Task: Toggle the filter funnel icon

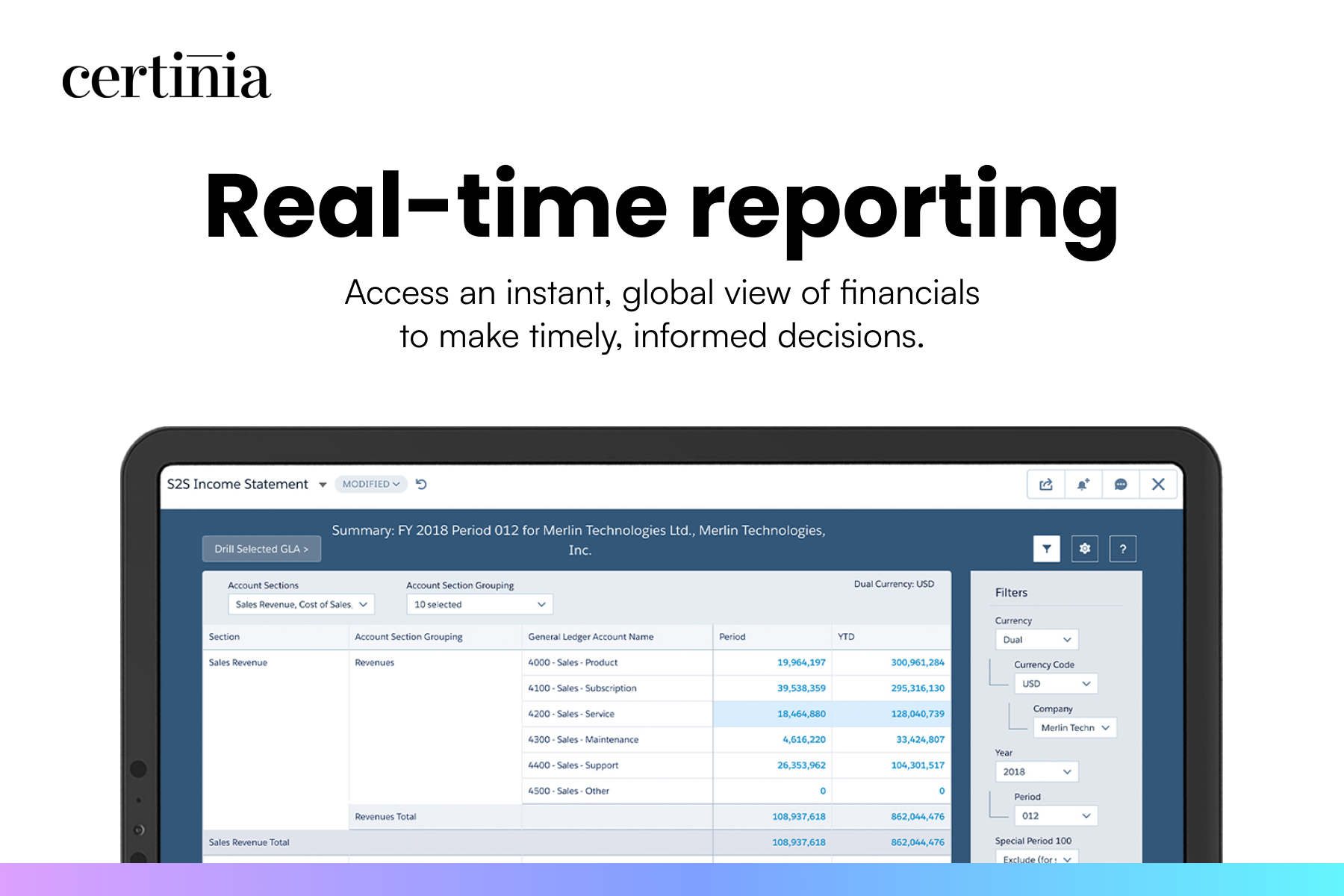Action: (1047, 549)
